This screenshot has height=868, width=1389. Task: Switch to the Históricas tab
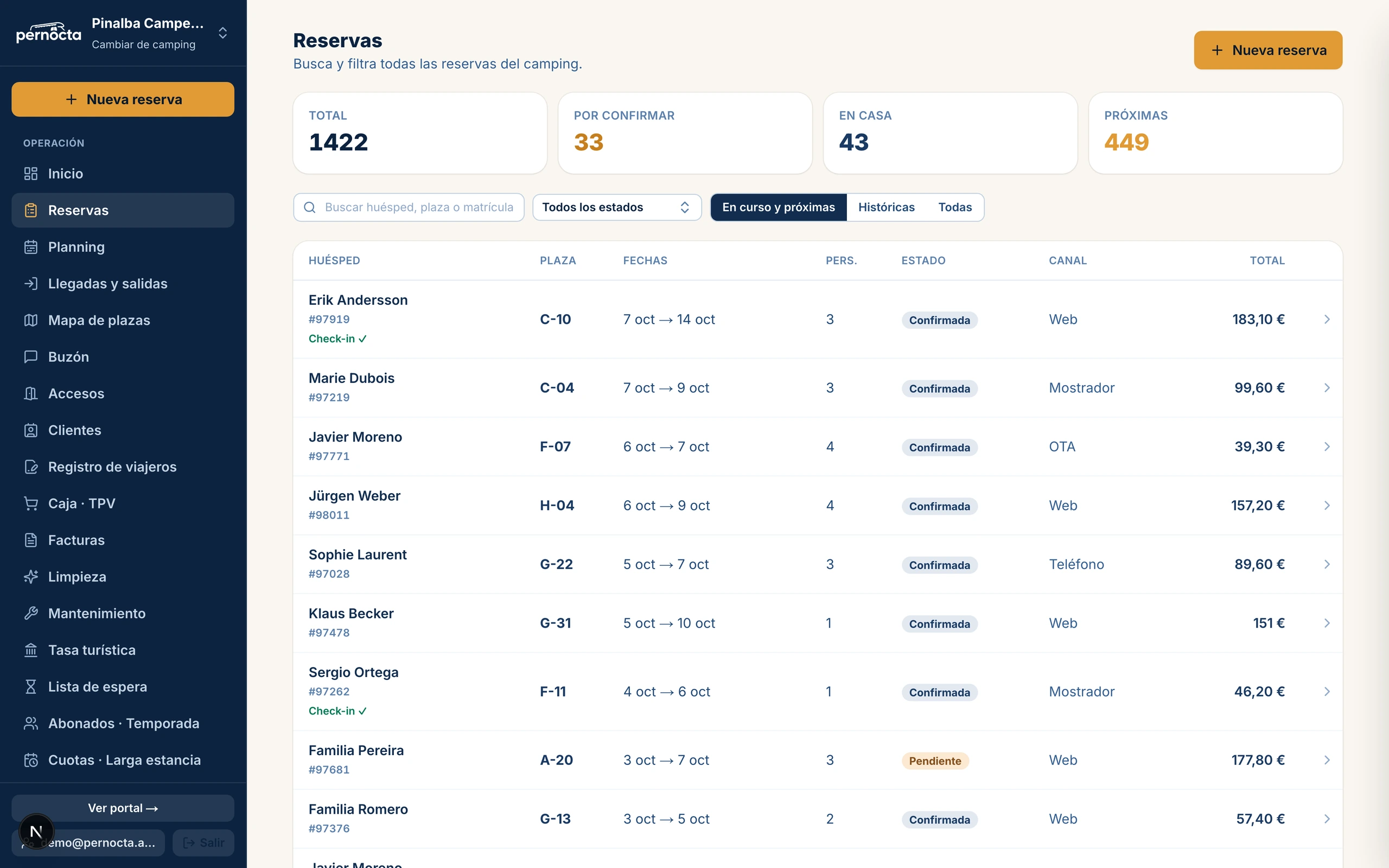pos(886,207)
